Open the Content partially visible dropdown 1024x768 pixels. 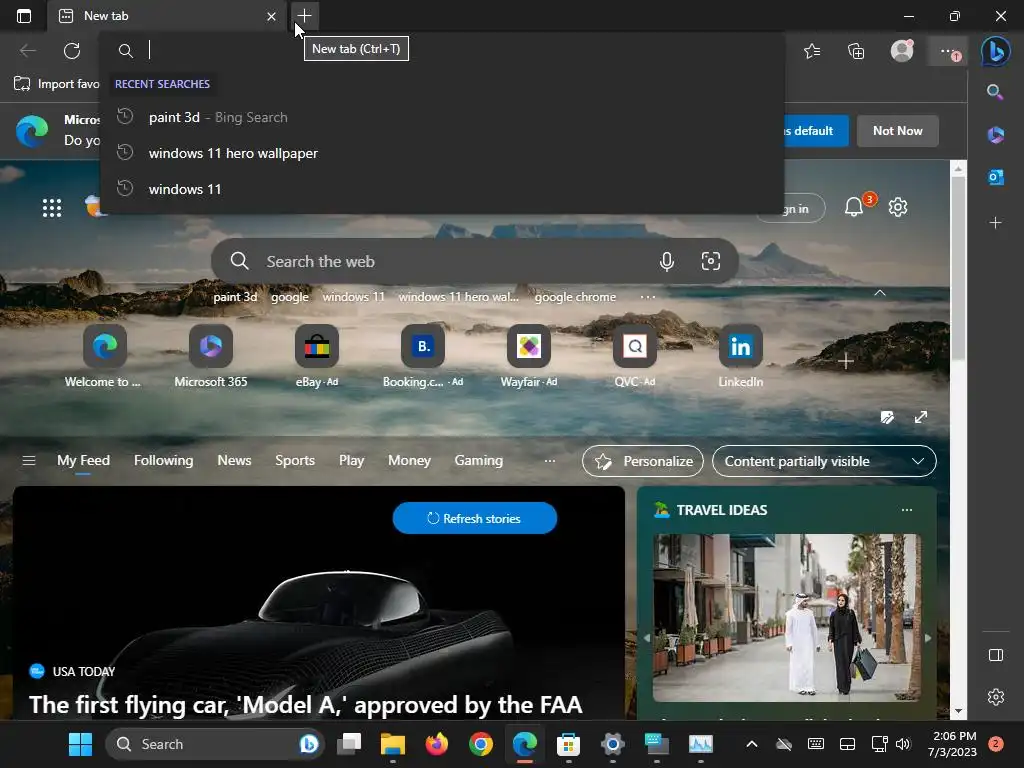pos(824,461)
